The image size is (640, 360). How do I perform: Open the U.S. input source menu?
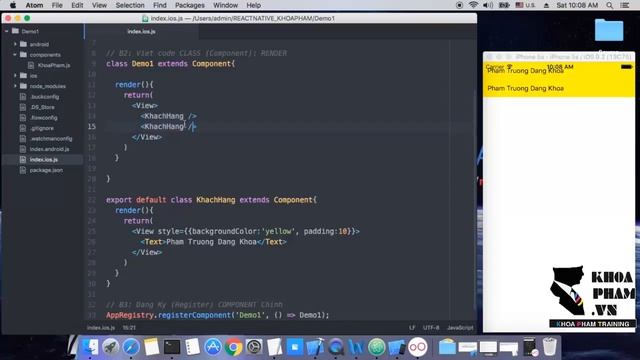tap(525, 5)
